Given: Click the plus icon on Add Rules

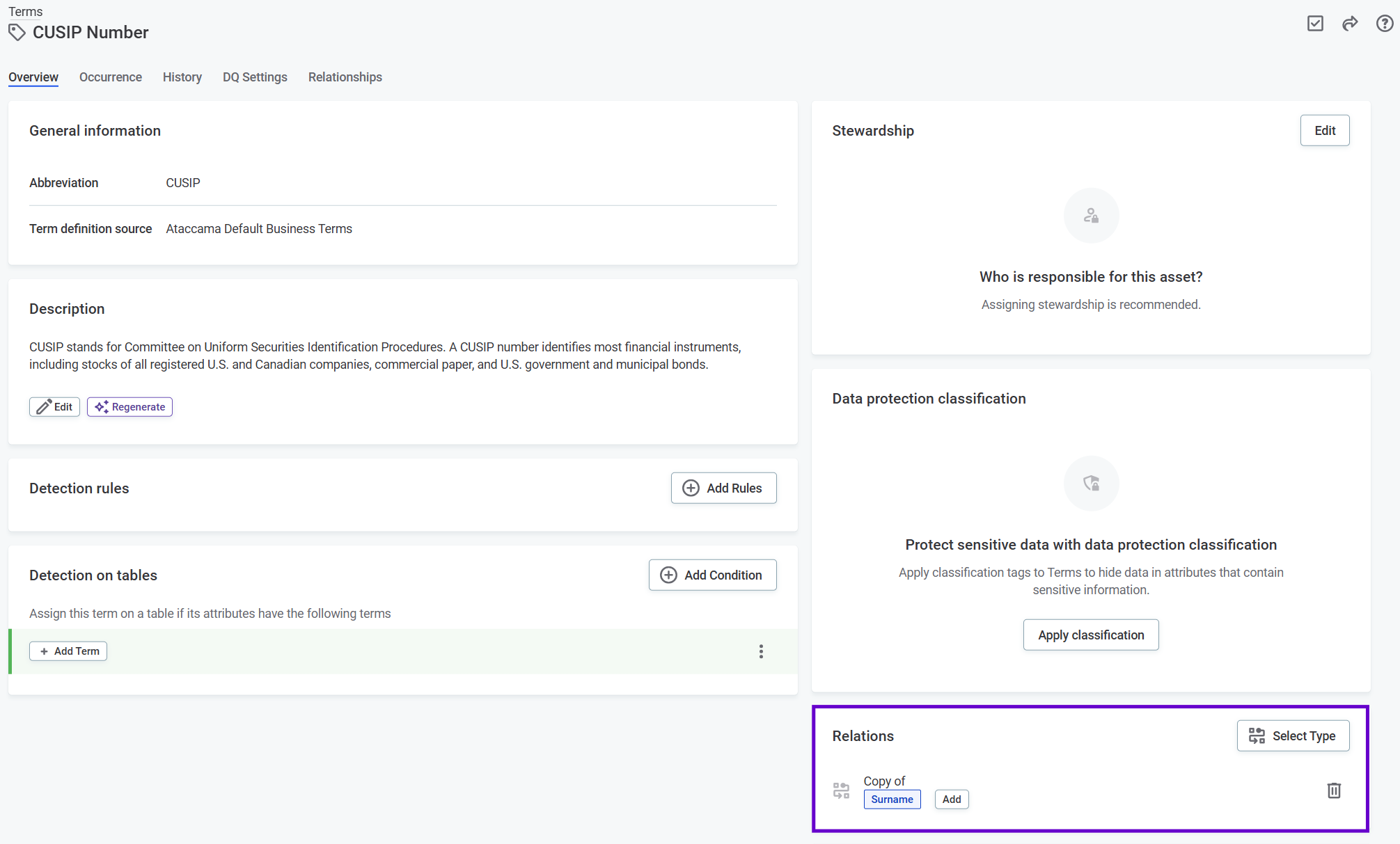Looking at the screenshot, I should click(691, 488).
